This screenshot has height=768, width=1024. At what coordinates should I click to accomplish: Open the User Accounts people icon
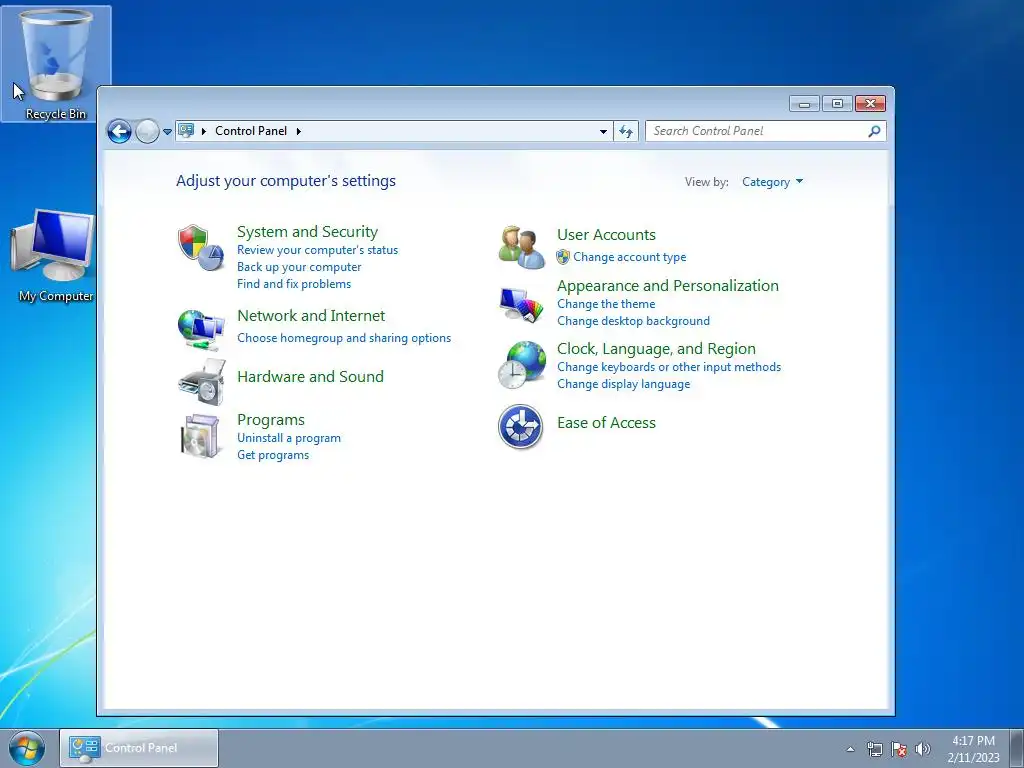click(x=521, y=247)
